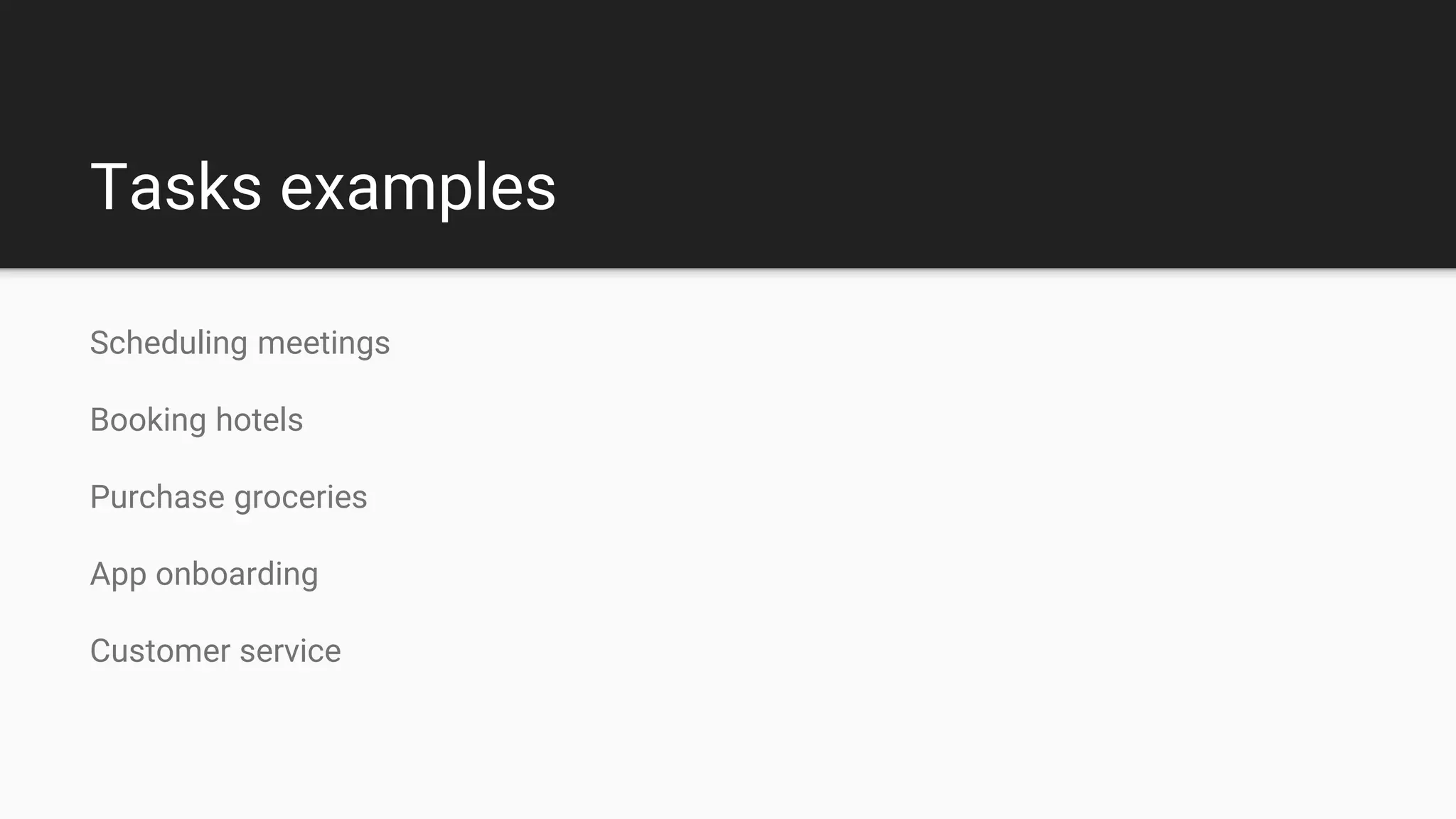Select the "Customer service" text line
1456x819 pixels.
pyautogui.click(x=215, y=651)
